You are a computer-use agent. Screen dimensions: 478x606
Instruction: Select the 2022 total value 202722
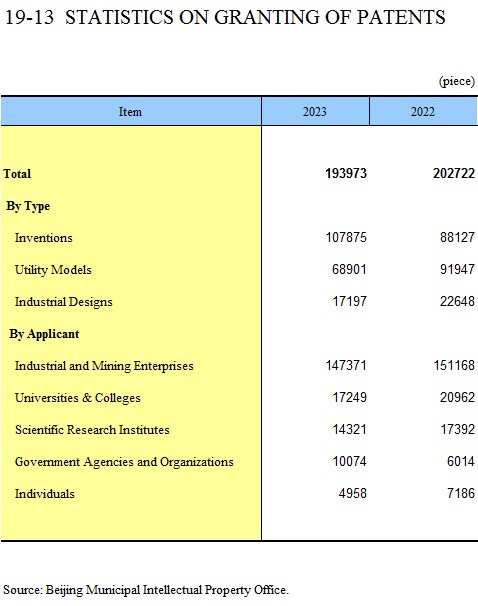(x=454, y=173)
